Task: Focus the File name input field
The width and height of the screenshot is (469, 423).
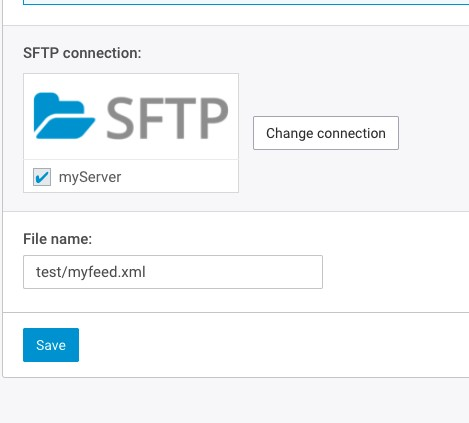Action: 173,272
